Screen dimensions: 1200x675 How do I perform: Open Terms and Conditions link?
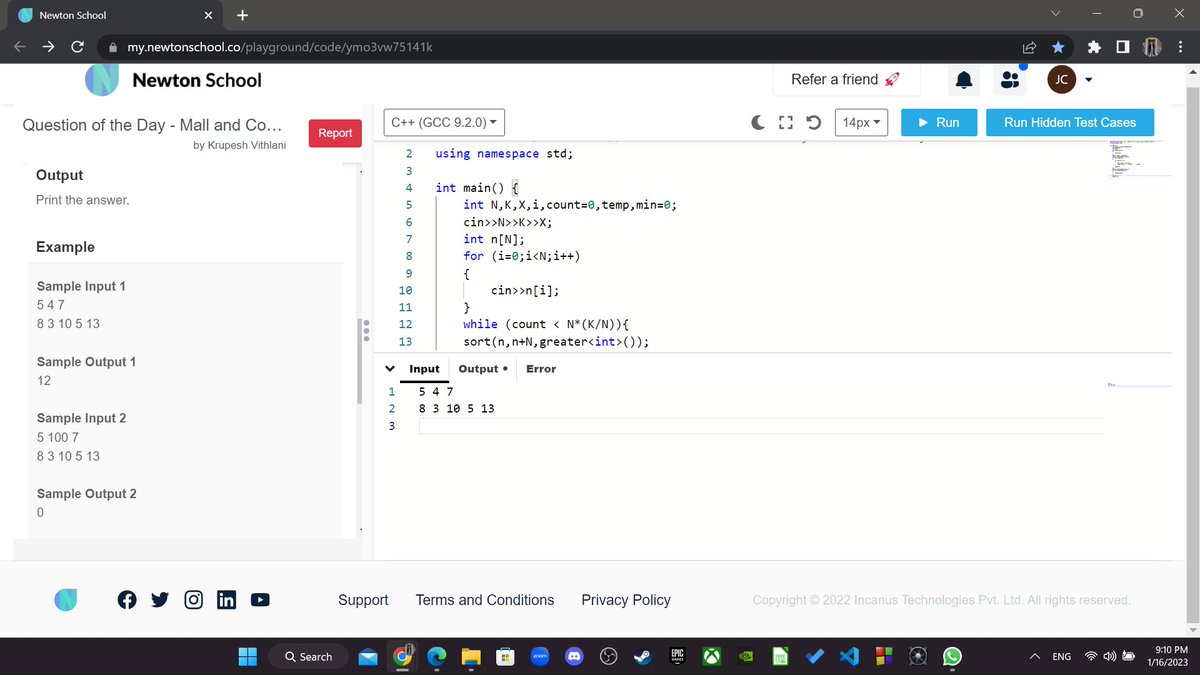pyautogui.click(x=485, y=600)
